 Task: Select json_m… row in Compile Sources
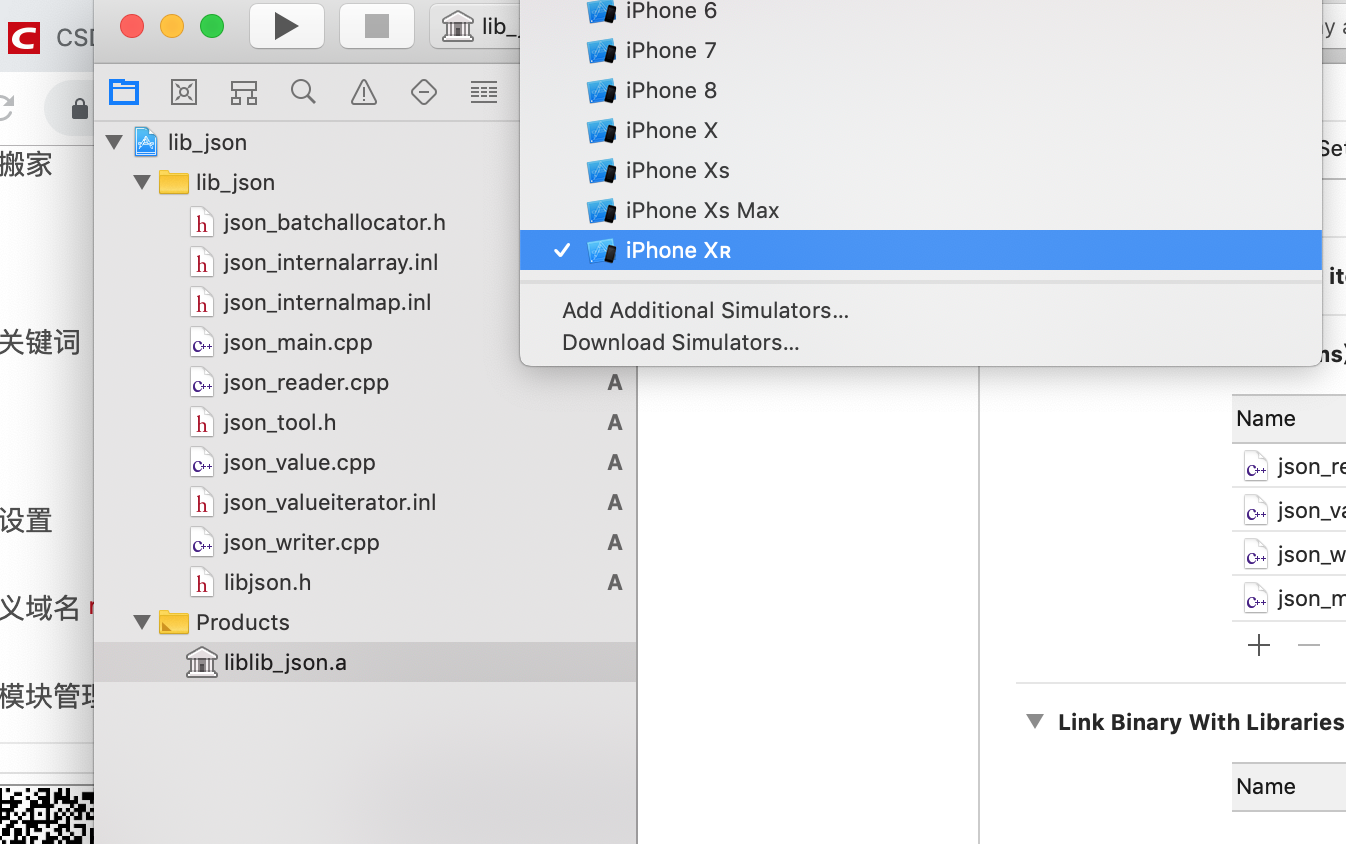click(1289, 598)
